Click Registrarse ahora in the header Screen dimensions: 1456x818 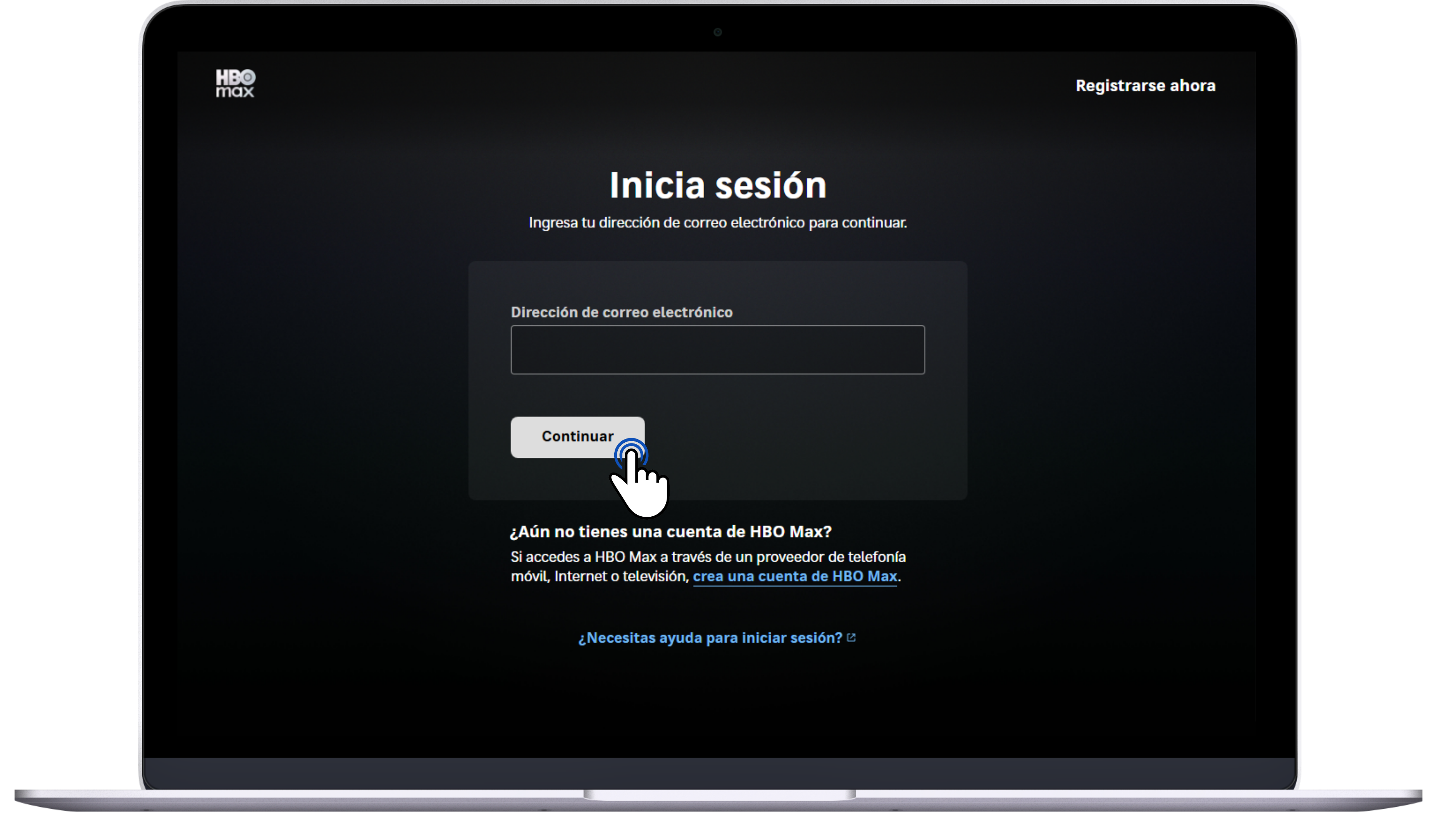point(1145,86)
